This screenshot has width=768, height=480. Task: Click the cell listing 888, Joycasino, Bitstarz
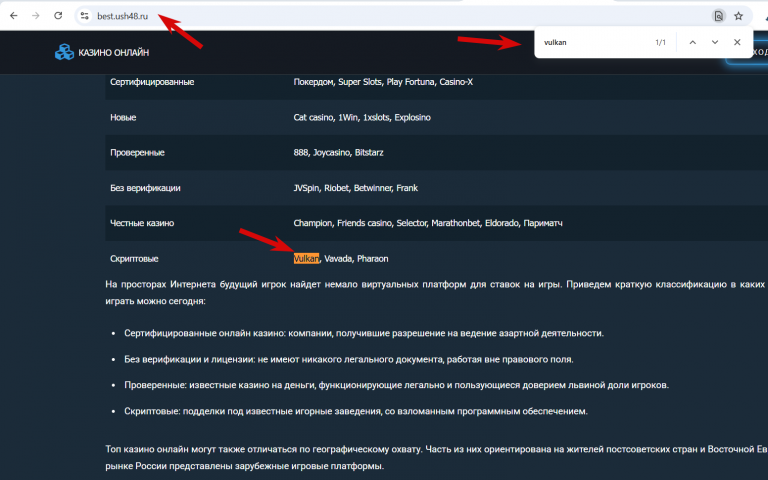(x=338, y=153)
